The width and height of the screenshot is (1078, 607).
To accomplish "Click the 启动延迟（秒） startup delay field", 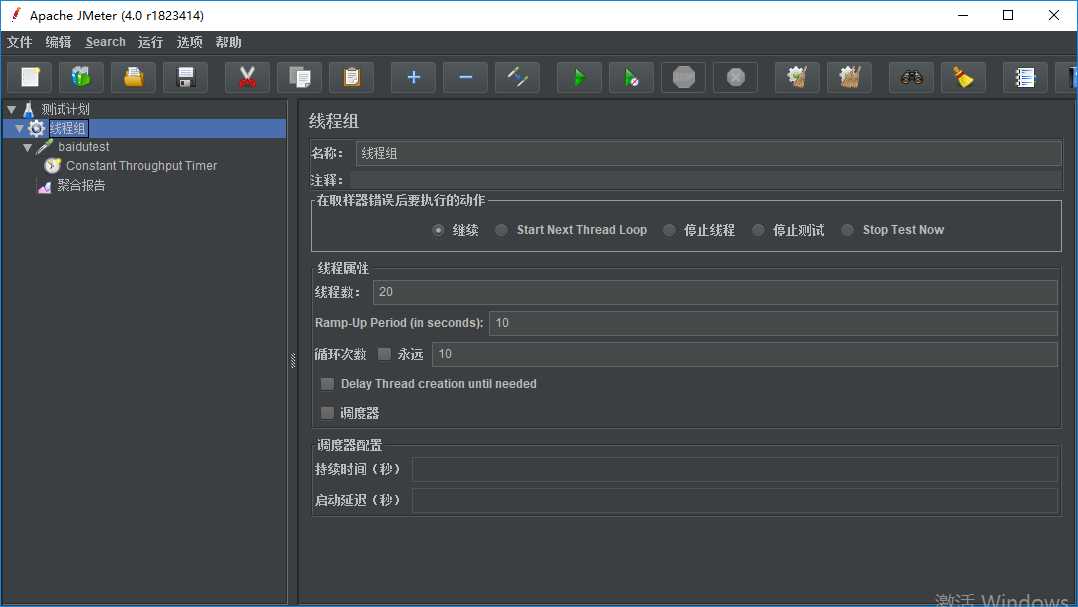I will point(734,500).
